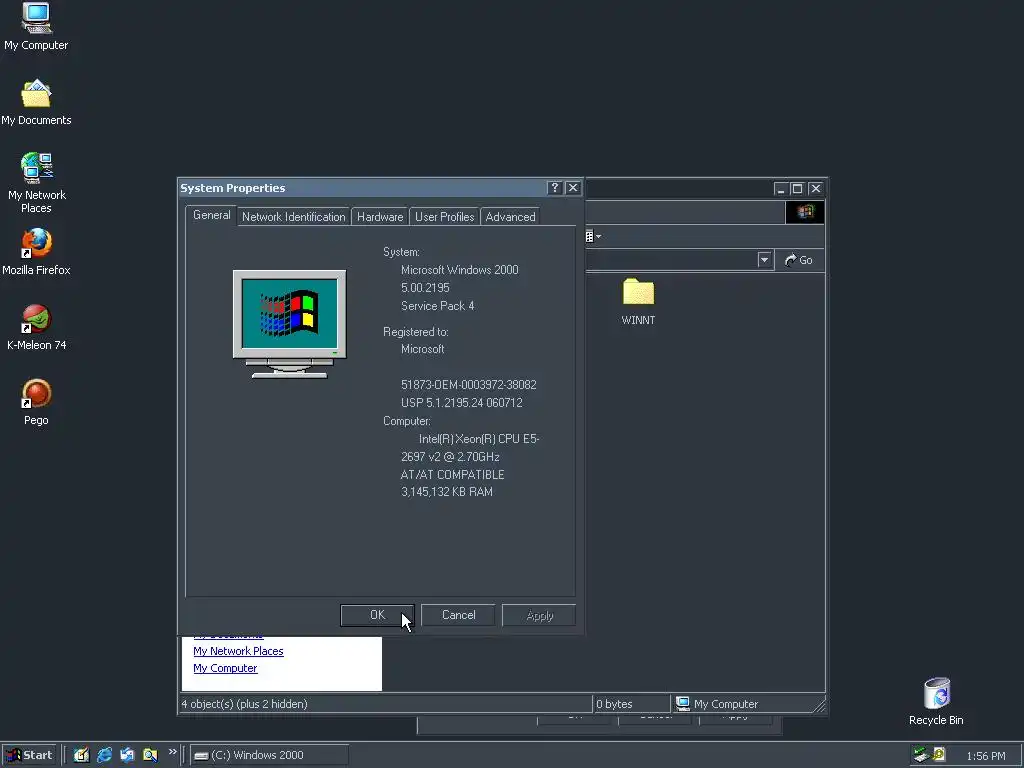Image resolution: width=1024 pixels, height=768 pixels.
Task: Click the 'AT/AT COMPATIBLE' text
Action: (x=453, y=475)
